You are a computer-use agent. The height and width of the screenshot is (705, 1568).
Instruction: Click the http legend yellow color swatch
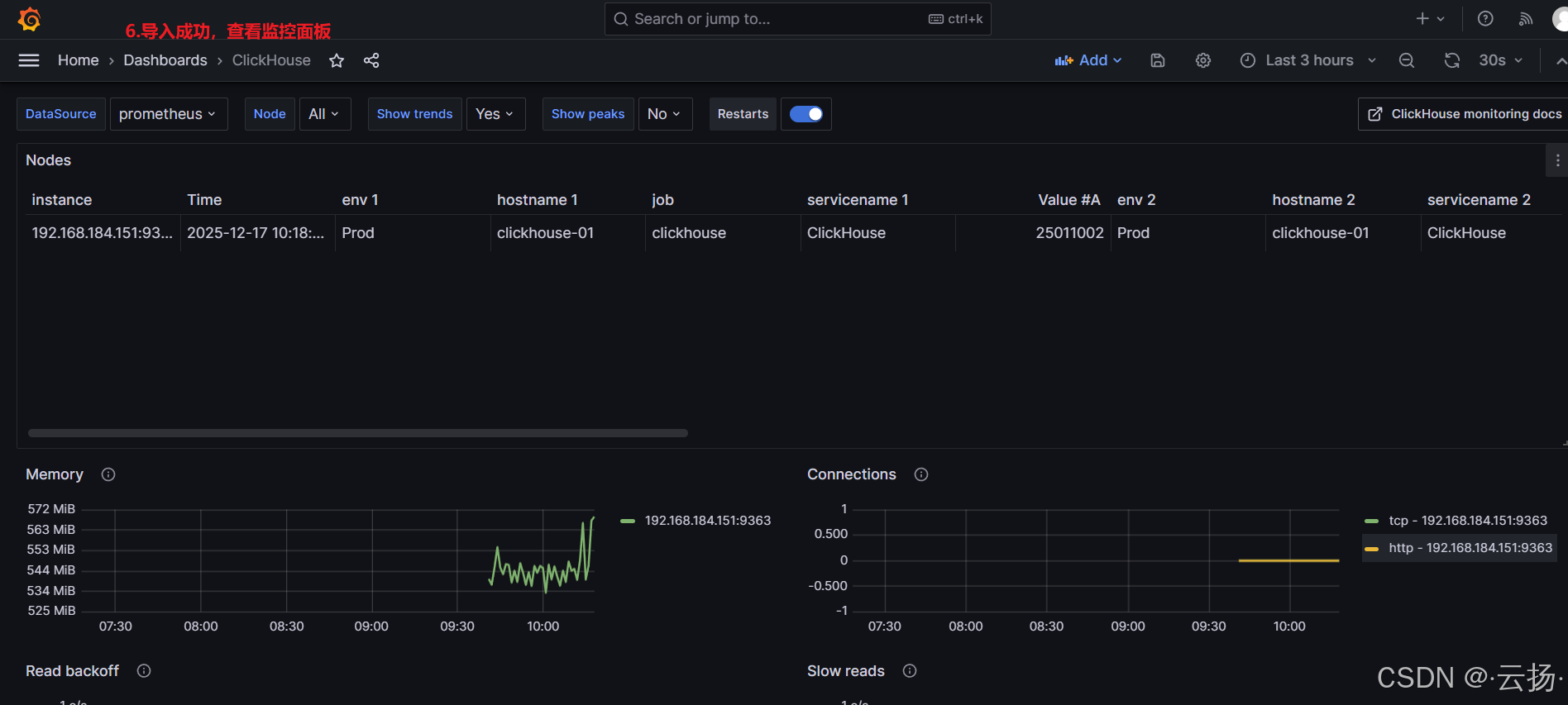coord(1371,548)
